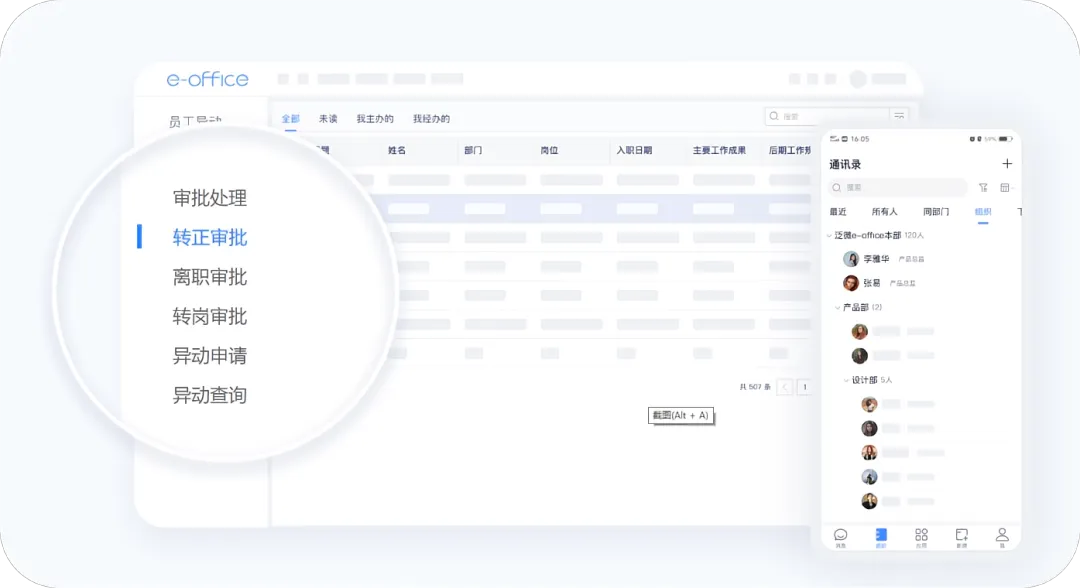The image size is (1080, 588).
Task: Switch to the 未读 tab
Action: [328, 119]
